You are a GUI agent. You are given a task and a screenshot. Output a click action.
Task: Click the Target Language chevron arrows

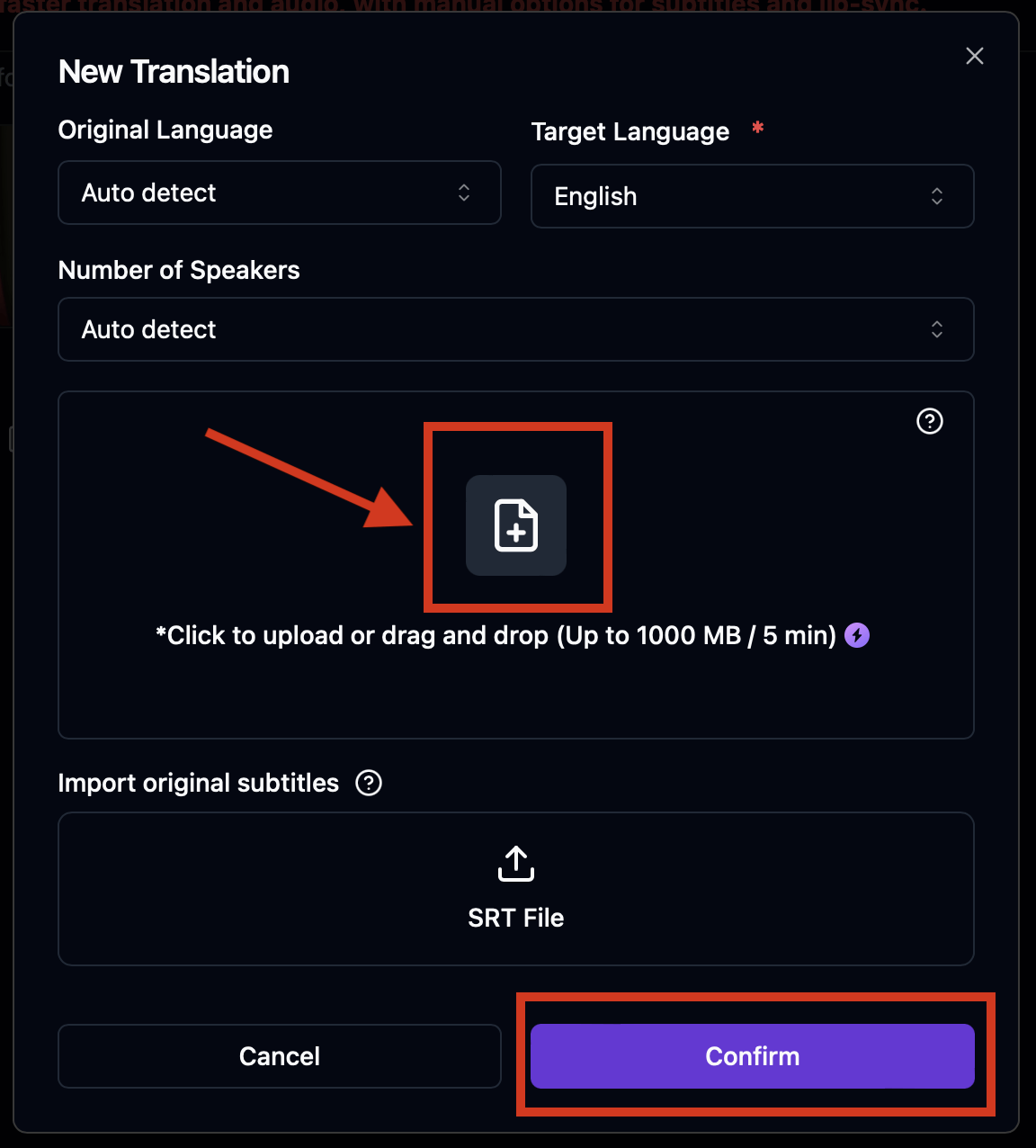pyautogui.click(x=937, y=196)
